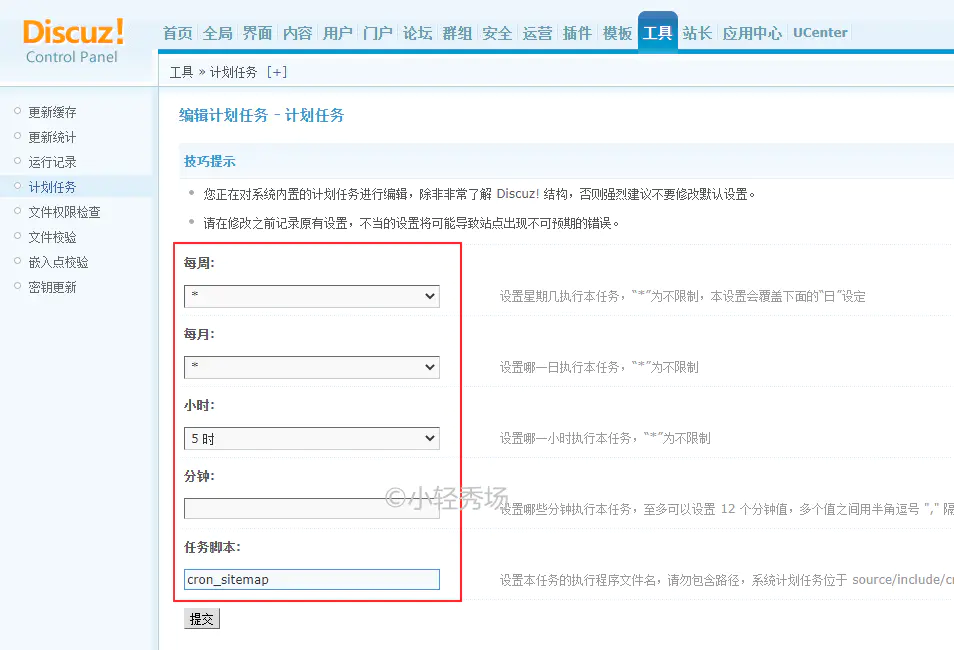Click the 任务脚本 field containing cron_sitemap

311,579
